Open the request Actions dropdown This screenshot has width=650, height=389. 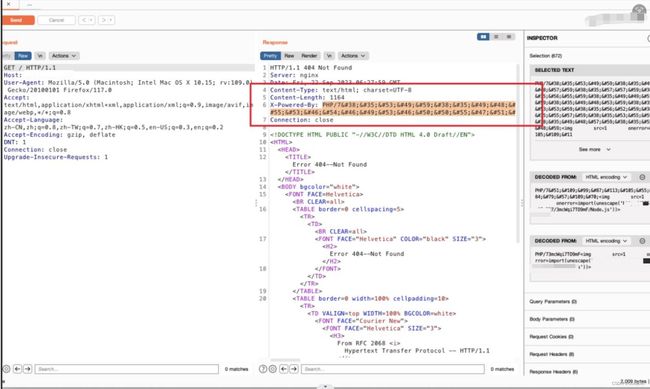(x=64, y=56)
